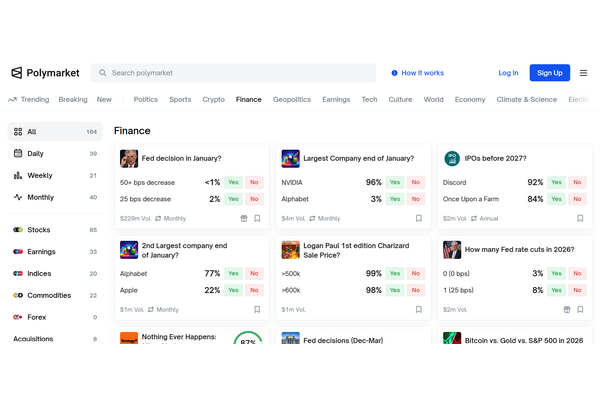Choose the Commodities sidebar category
The width and height of the screenshot is (600, 400).
48,295
